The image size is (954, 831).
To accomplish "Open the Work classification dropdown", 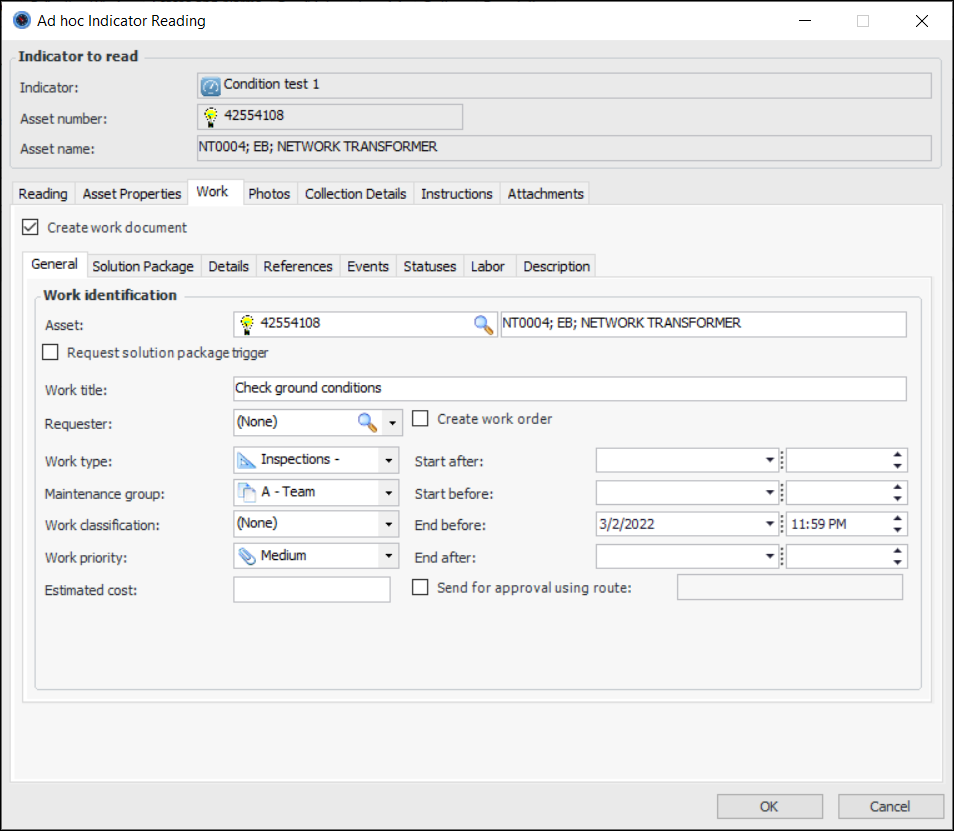I will coord(389,524).
